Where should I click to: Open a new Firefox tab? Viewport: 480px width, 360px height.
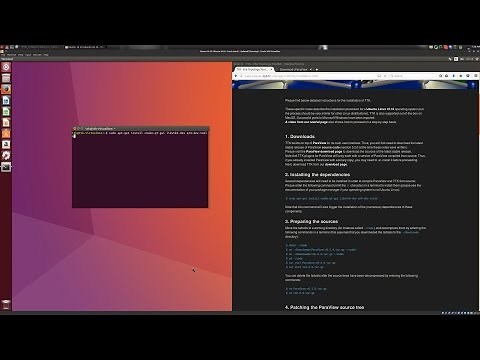click(x=317, y=69)
